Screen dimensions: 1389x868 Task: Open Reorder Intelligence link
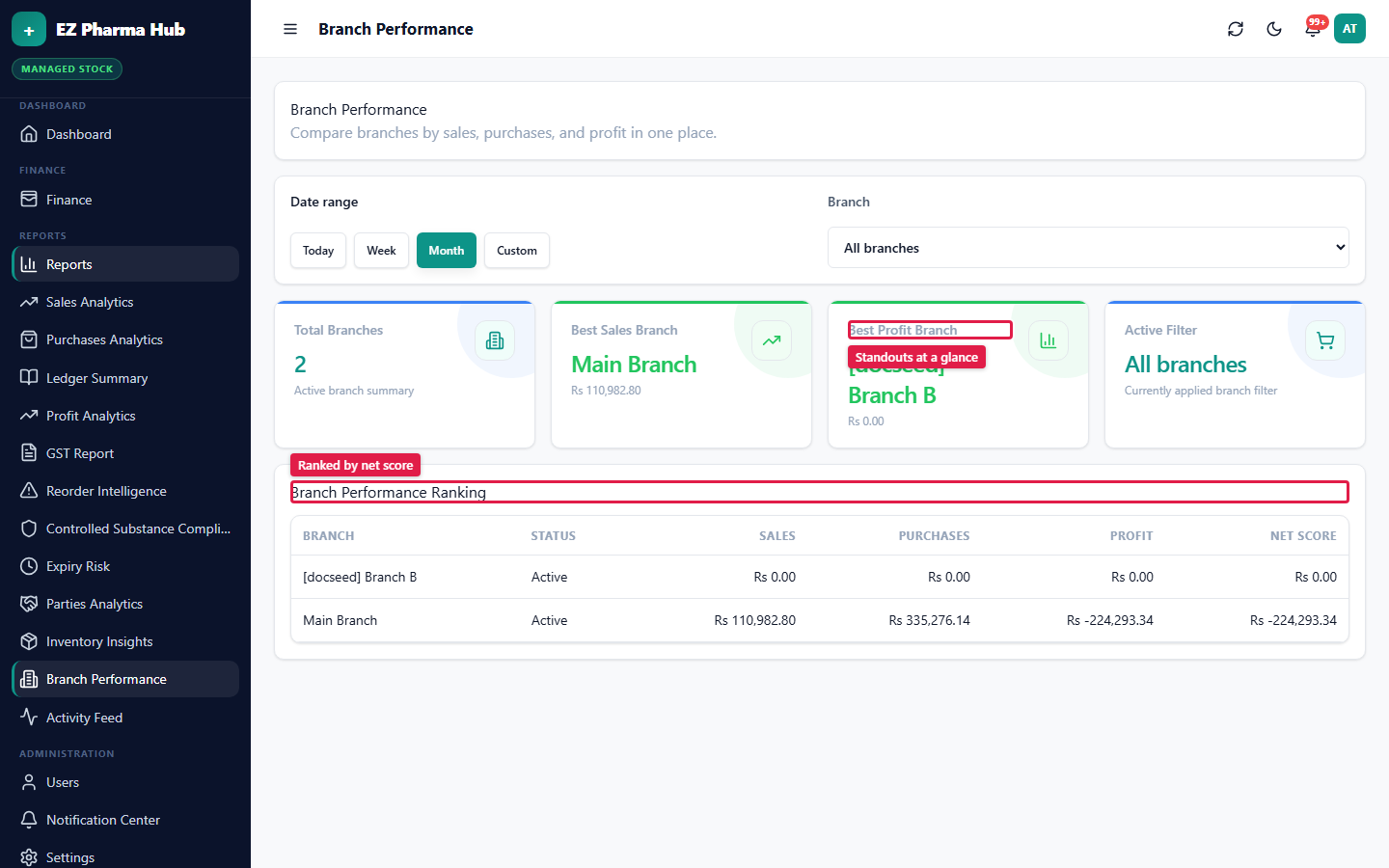click(125, 491)
